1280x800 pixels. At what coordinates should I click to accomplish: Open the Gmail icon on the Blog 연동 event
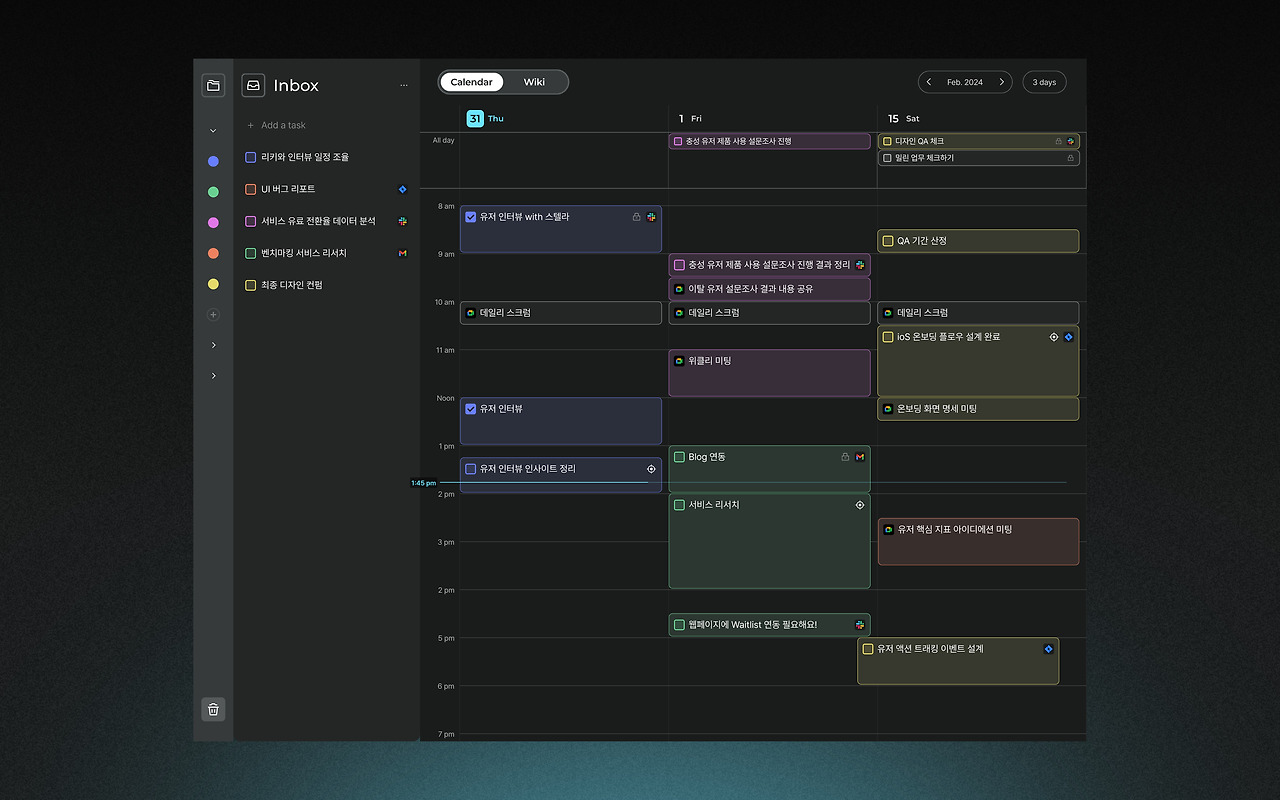(x=859, y=456)
